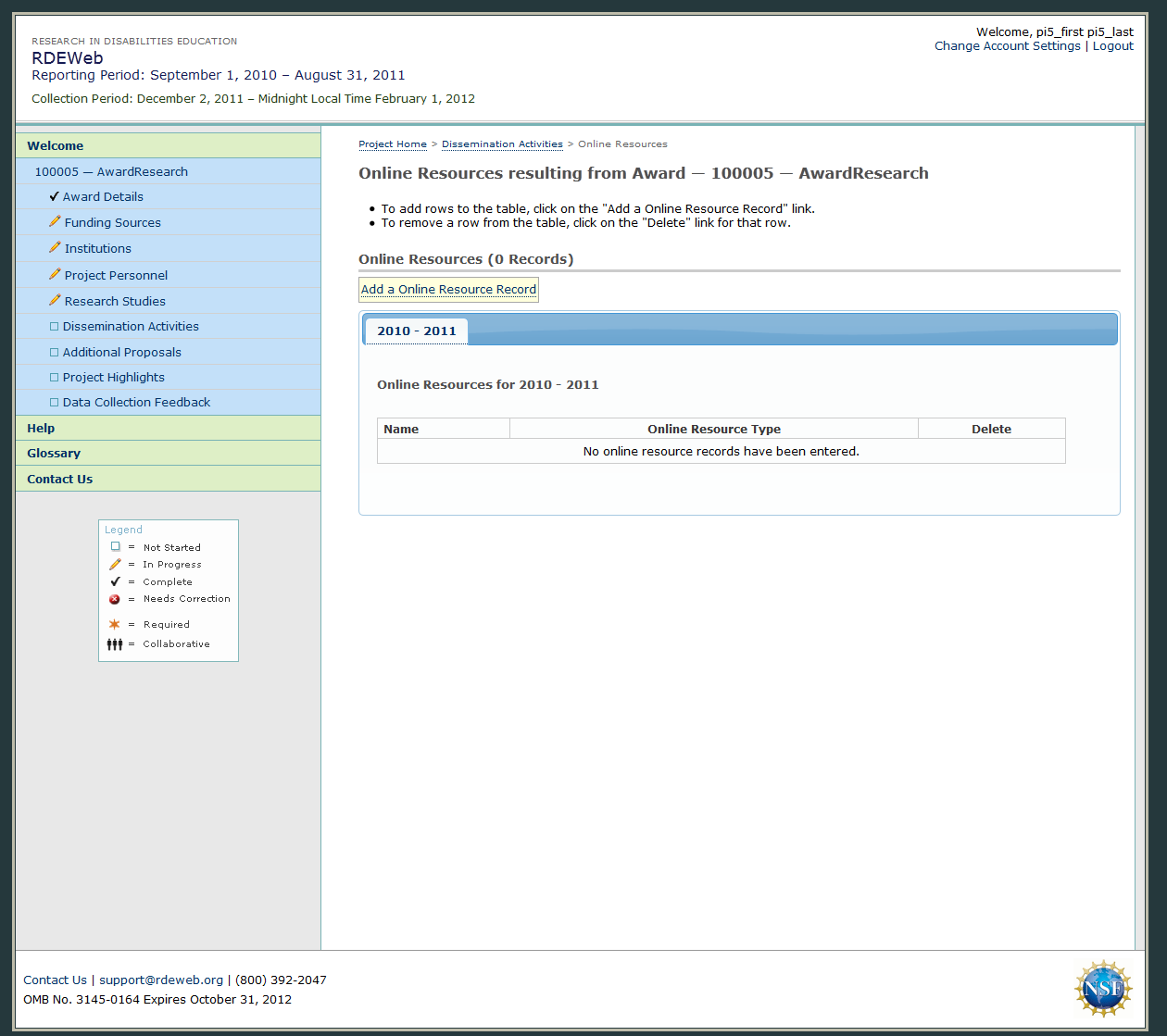Open Project Personnel section
Screen dimensions: 1167x1036
click(x=117, y=275)
